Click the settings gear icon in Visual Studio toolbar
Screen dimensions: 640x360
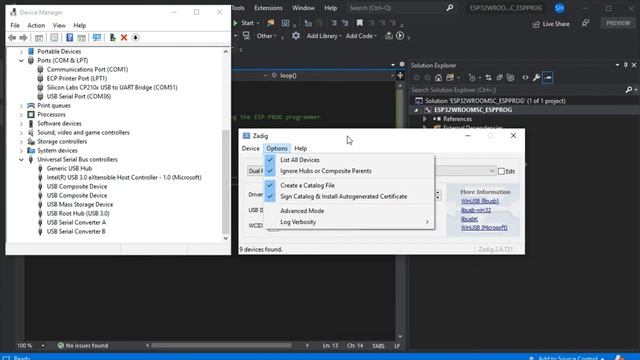296,36
